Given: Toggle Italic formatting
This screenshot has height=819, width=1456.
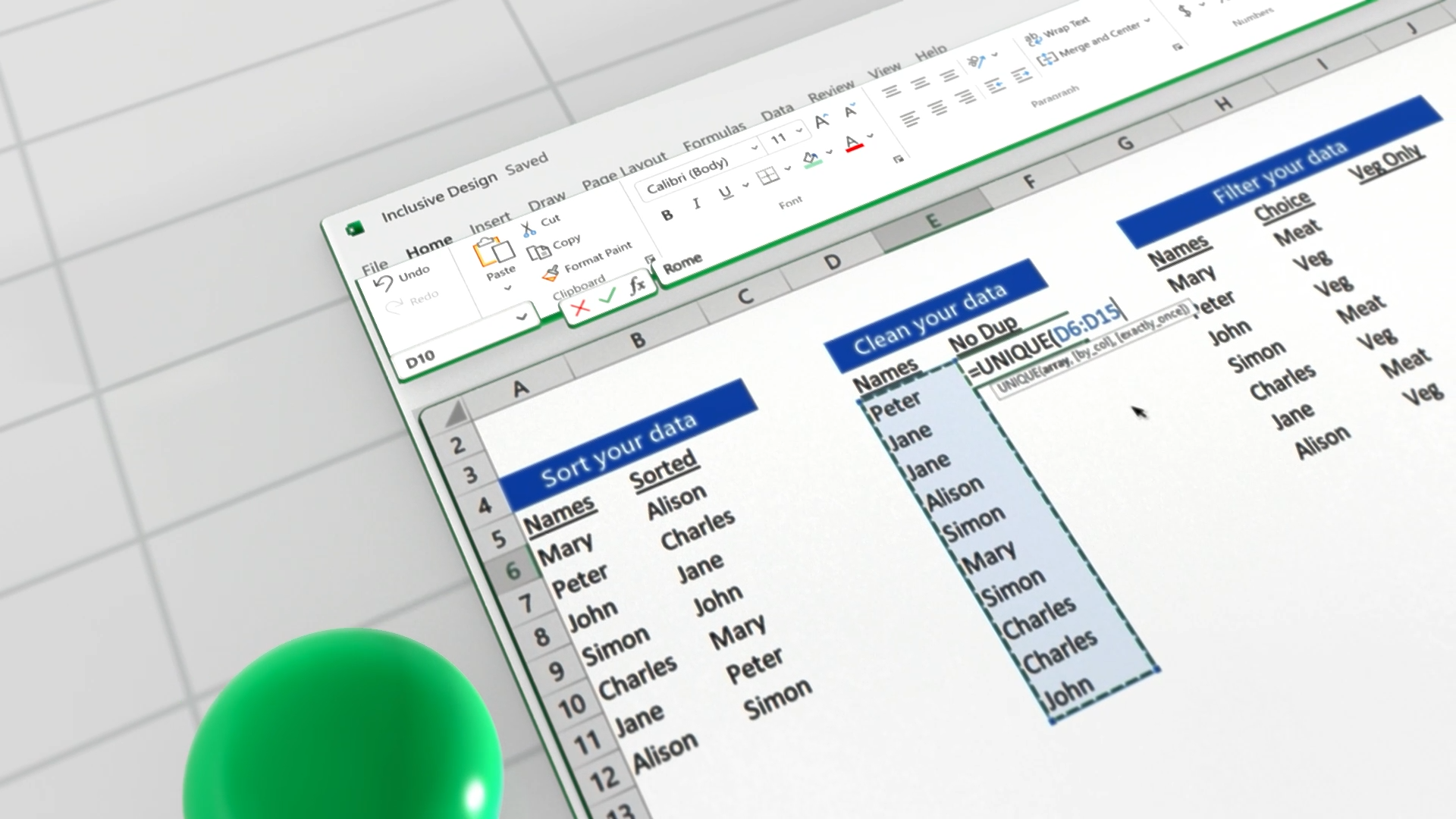Looking at the screenshot, I should pos(696,203).
